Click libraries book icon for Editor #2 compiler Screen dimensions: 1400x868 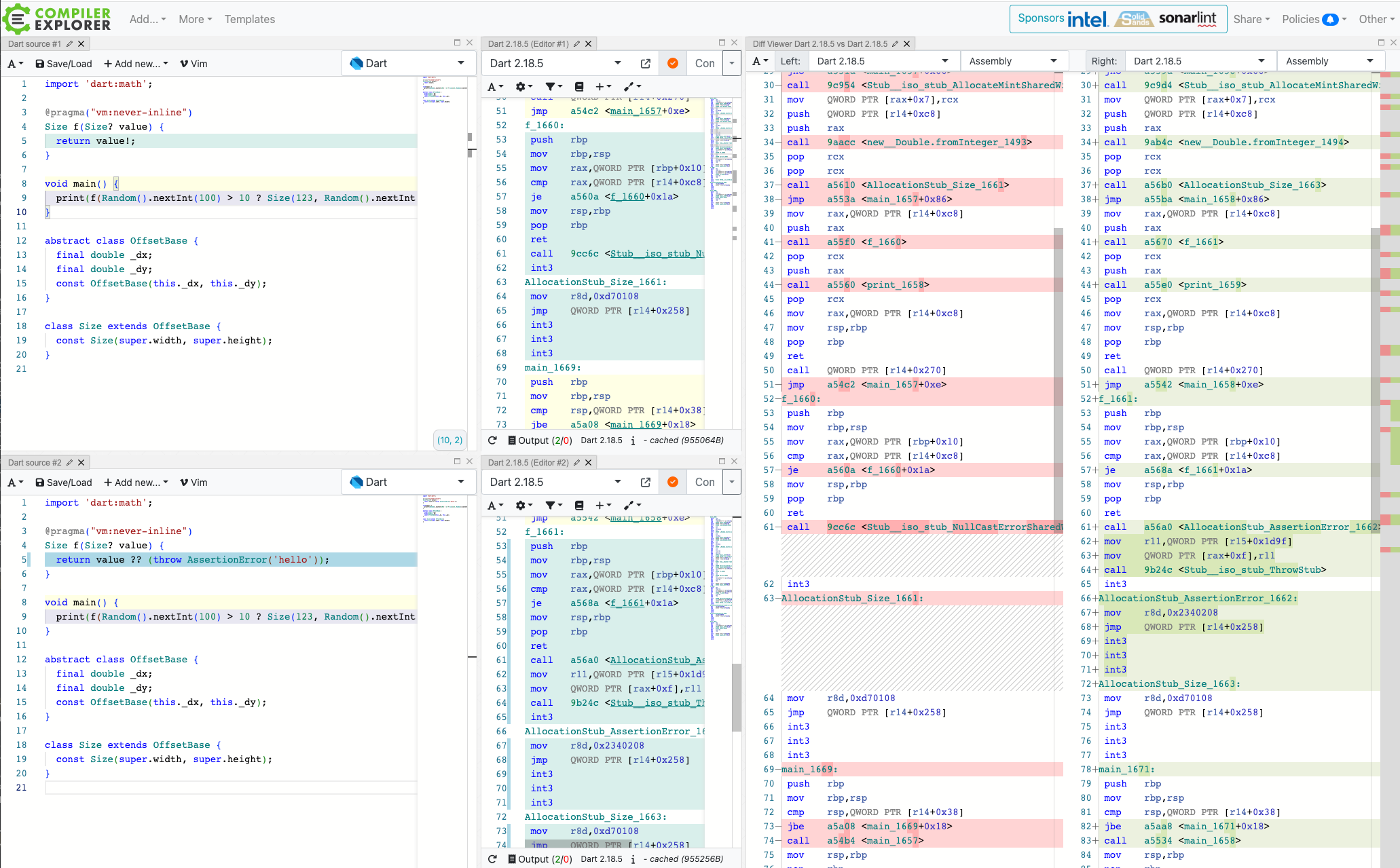(579, 505)
